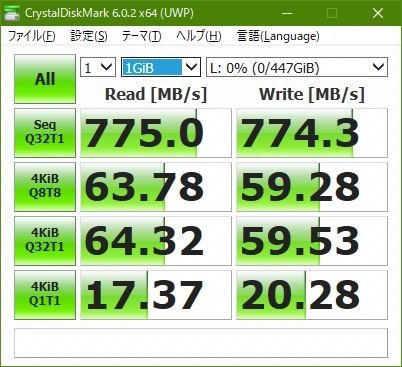Click the empty comment field at bottom
This screenshot has width=402, height=367.
click(x=201, y=343)
